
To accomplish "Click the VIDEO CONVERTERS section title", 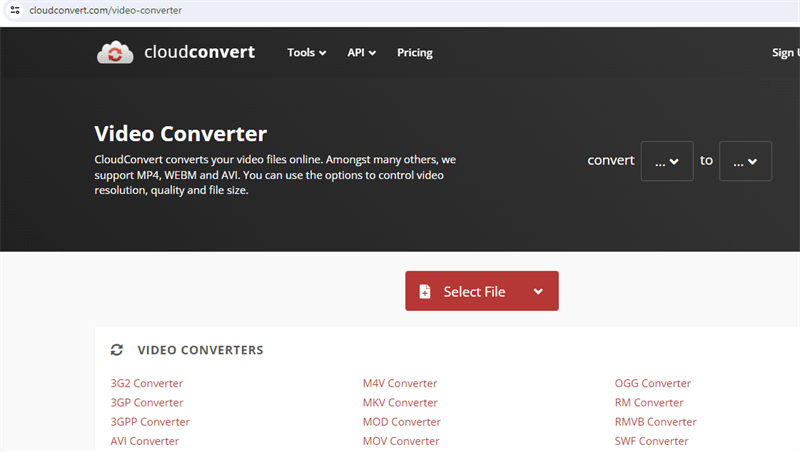I will [x=201, y=350].
